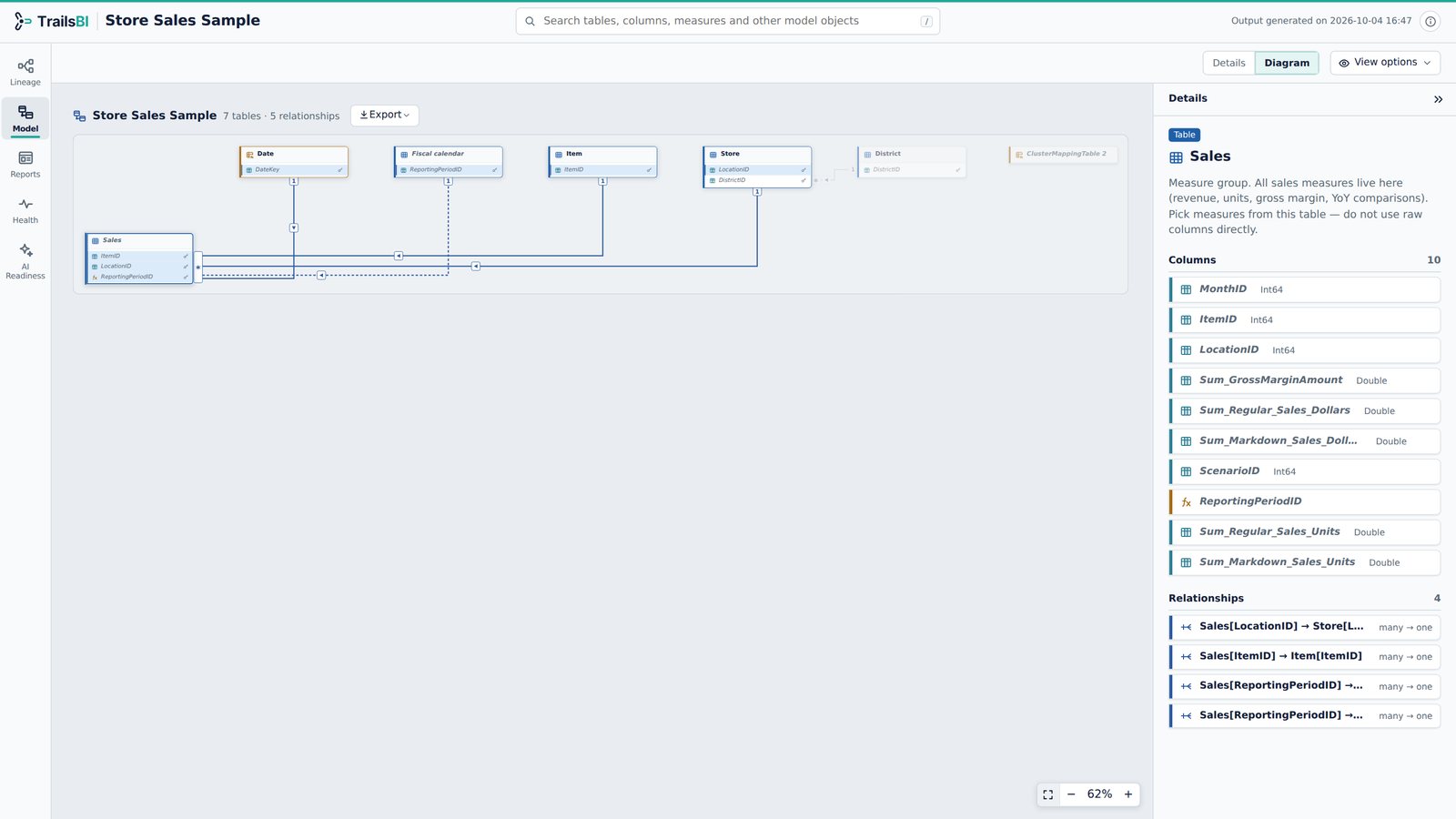The width and height of the screenshot is (1456, 819).
Task: Select the Model sidebar icon
Action: 25,118
